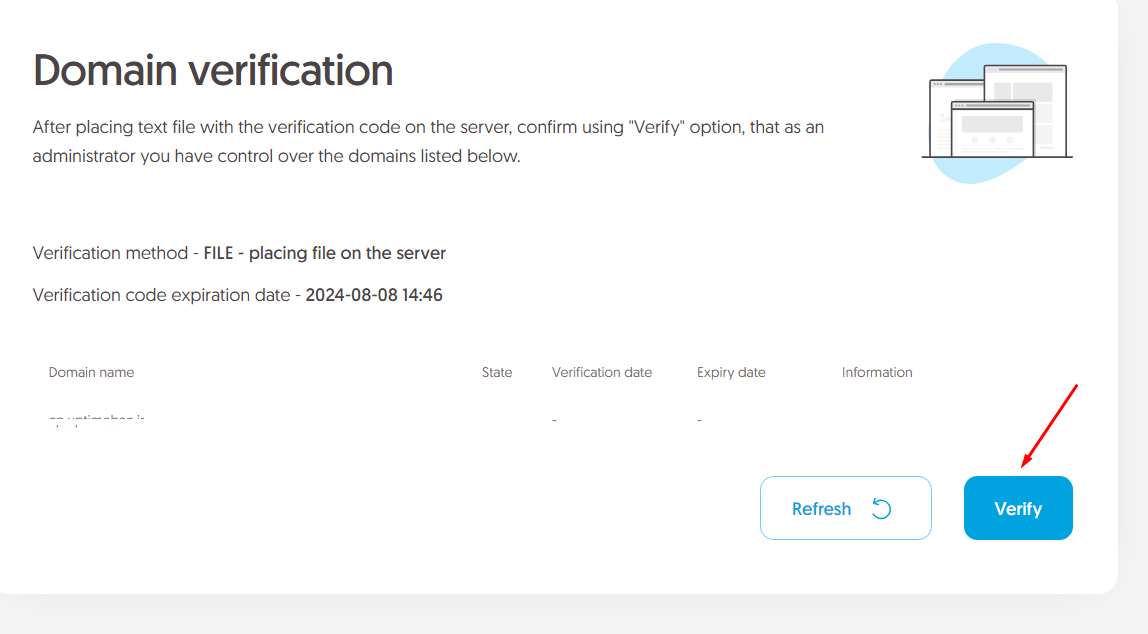This screenshot has height=634, width=1148.
Task: Click the "Verification code expiration date" label
Action: 166,295
